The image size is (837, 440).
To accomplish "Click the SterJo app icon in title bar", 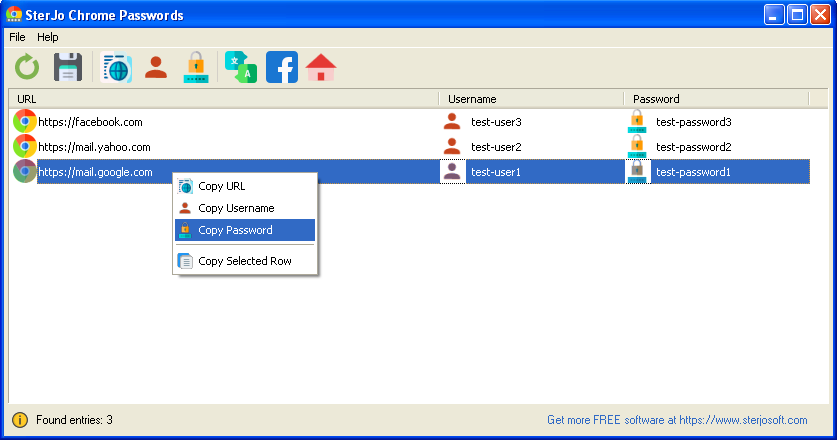I will tap(13, 14).
